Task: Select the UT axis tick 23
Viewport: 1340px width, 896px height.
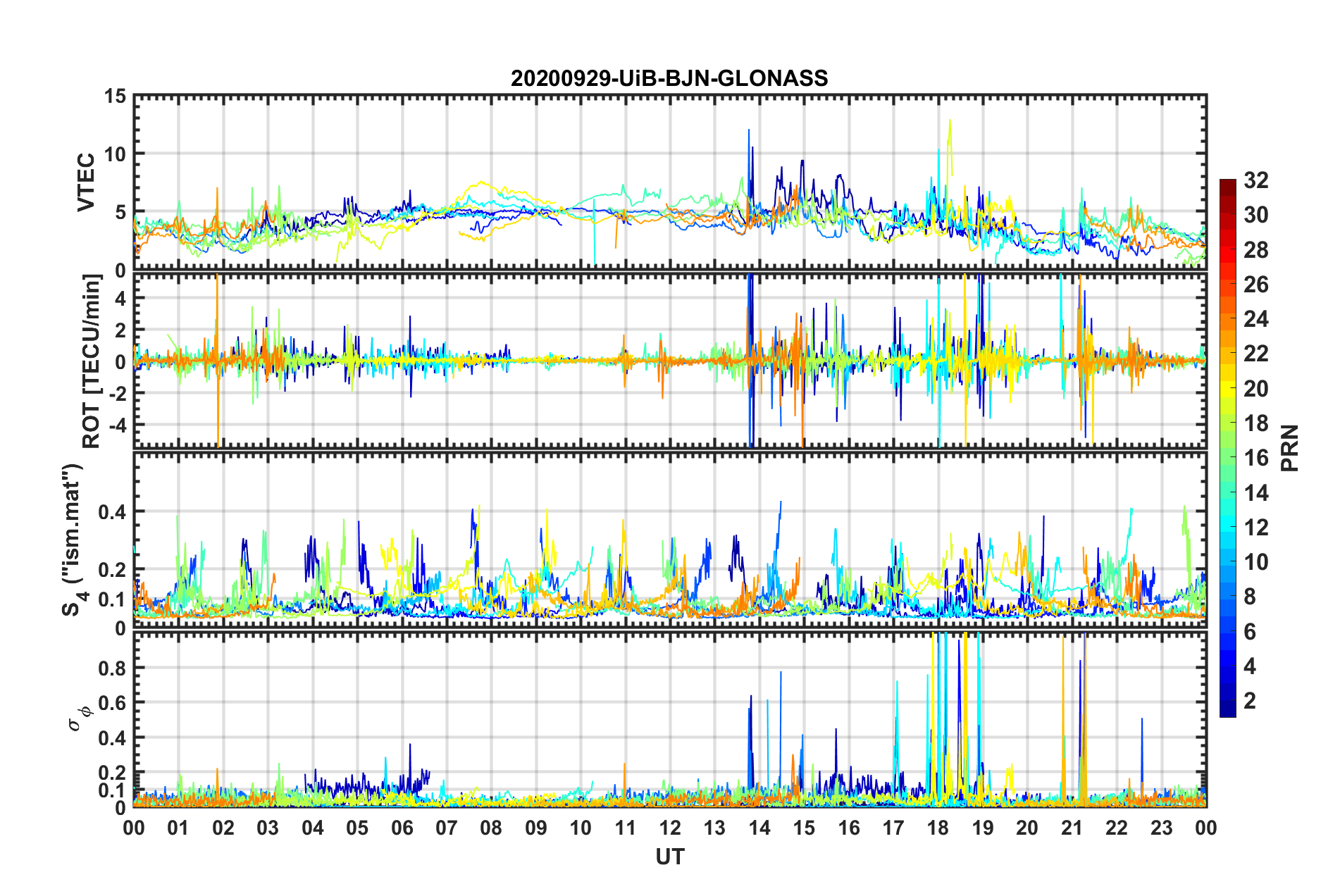Action: tap(1162, 828)
